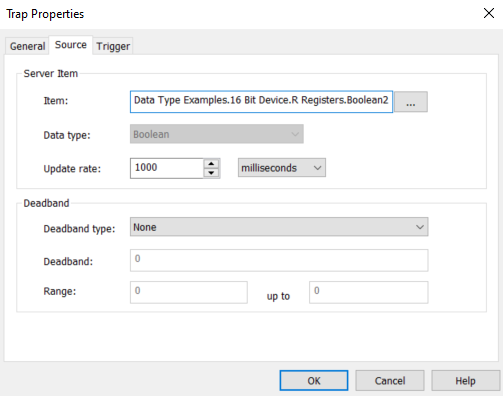Close the Trap Properties dialog
Viewport: 503px width, 396px height.
point(489,13)
